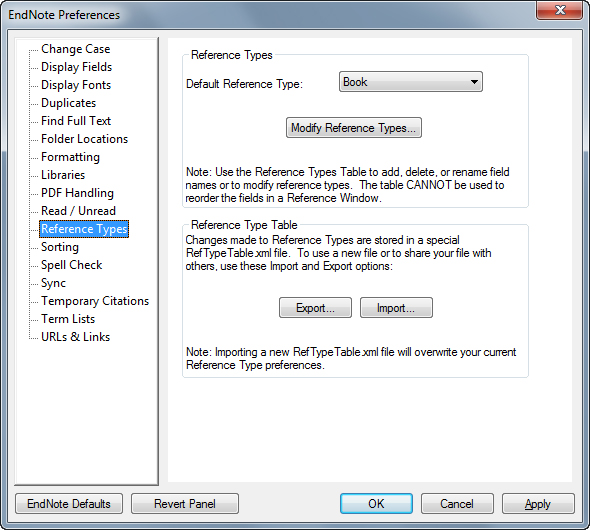Select the Duplicates preference panel
The image size is (590, 530).
[x=68, y=103]
